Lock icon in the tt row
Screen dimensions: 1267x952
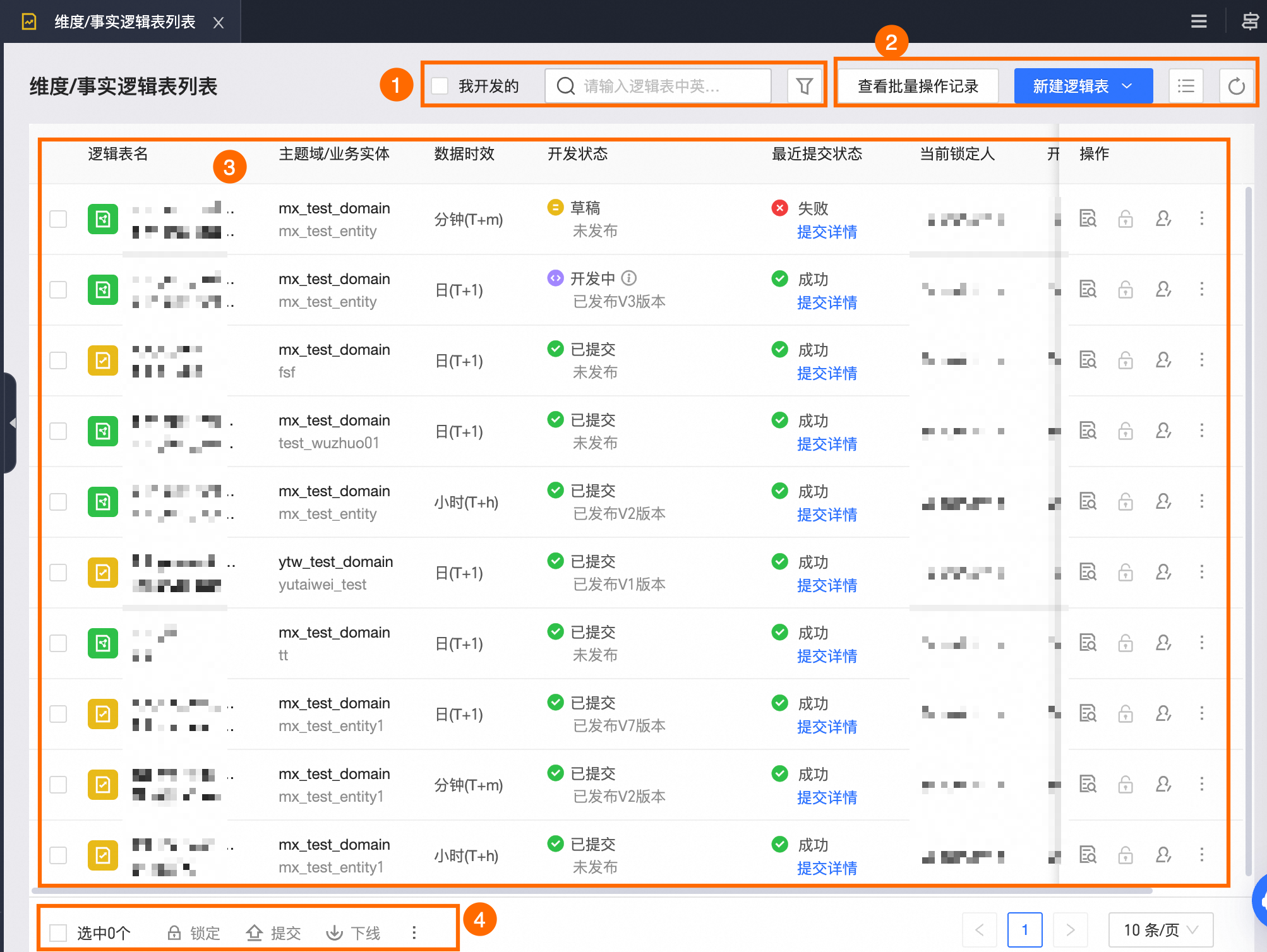[1126, 643]
